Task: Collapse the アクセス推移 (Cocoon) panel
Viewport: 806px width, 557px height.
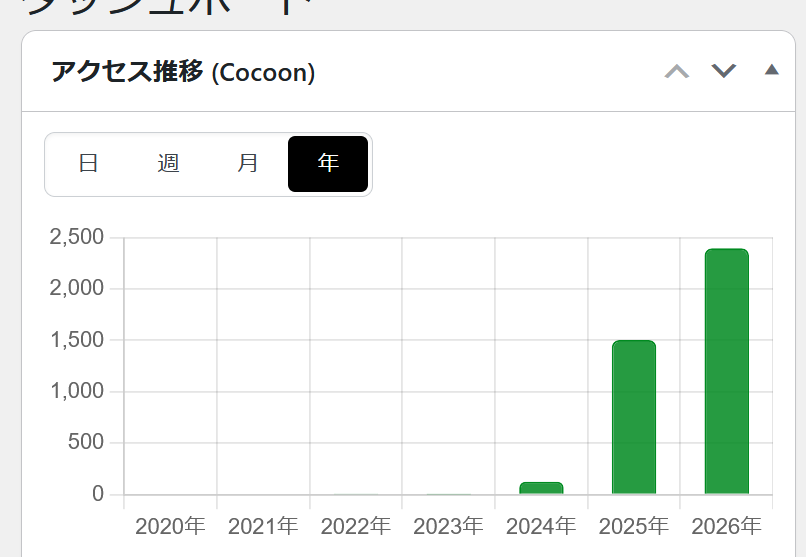Action: [x=771, y=69]
